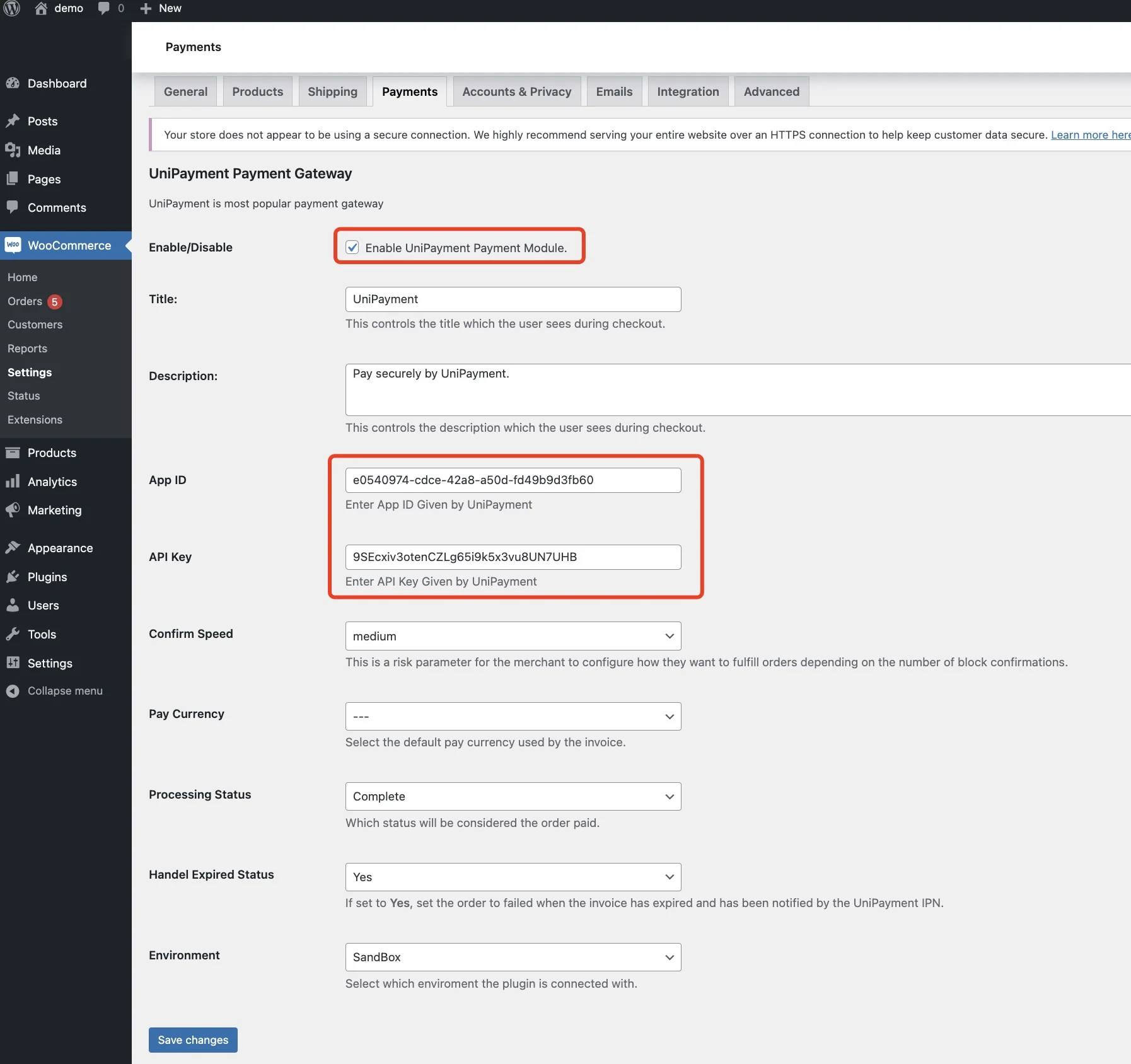Click the Analytics bar chart icon
This screenshot has height=1064, width=1131.
pyautogui.click(x=13, y=482)
